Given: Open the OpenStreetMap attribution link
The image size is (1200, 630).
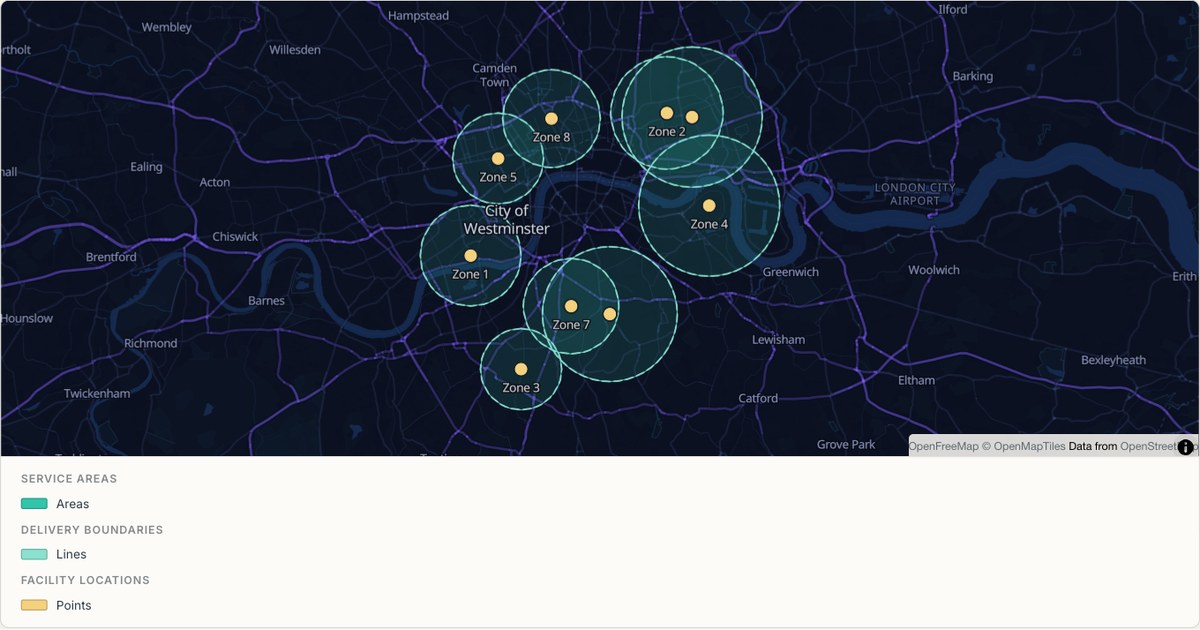Looking at the screenshot, I should point(1158,446).
